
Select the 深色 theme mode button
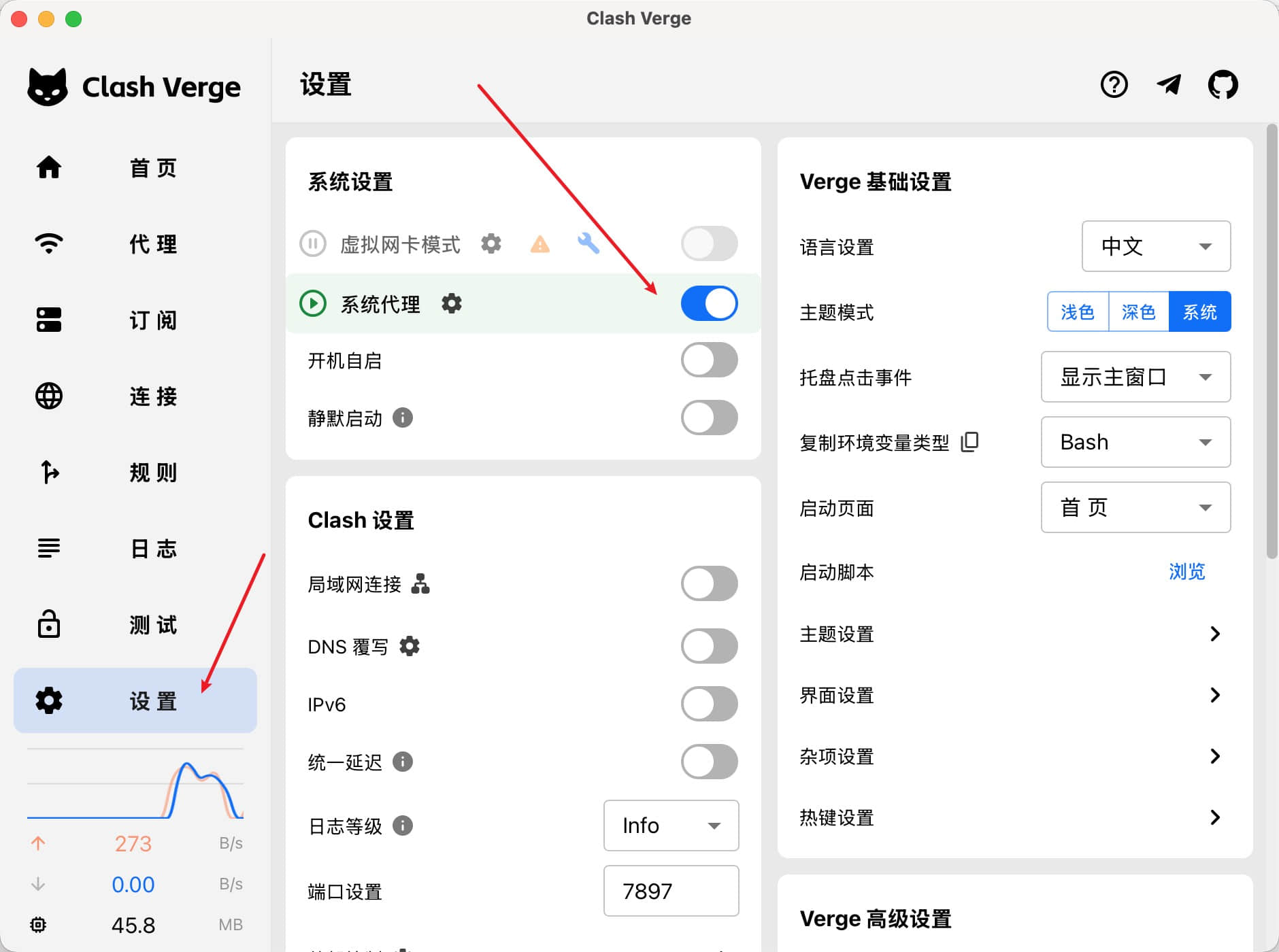1138,312
